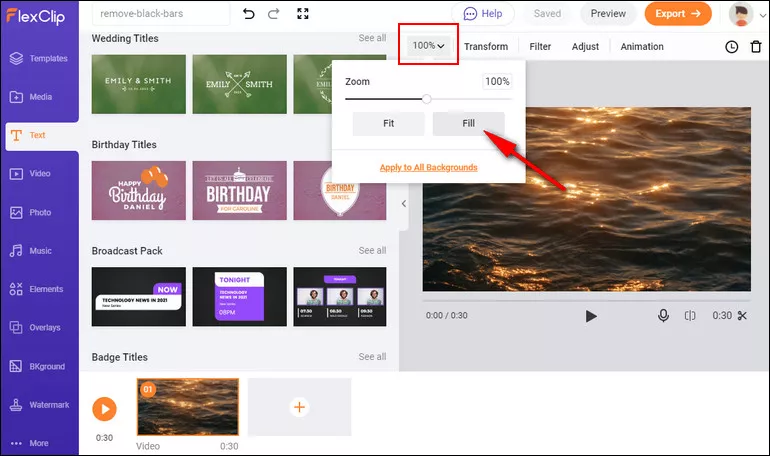
Task: Open the Photo sidebar section
Action: (x=30, y=213)
